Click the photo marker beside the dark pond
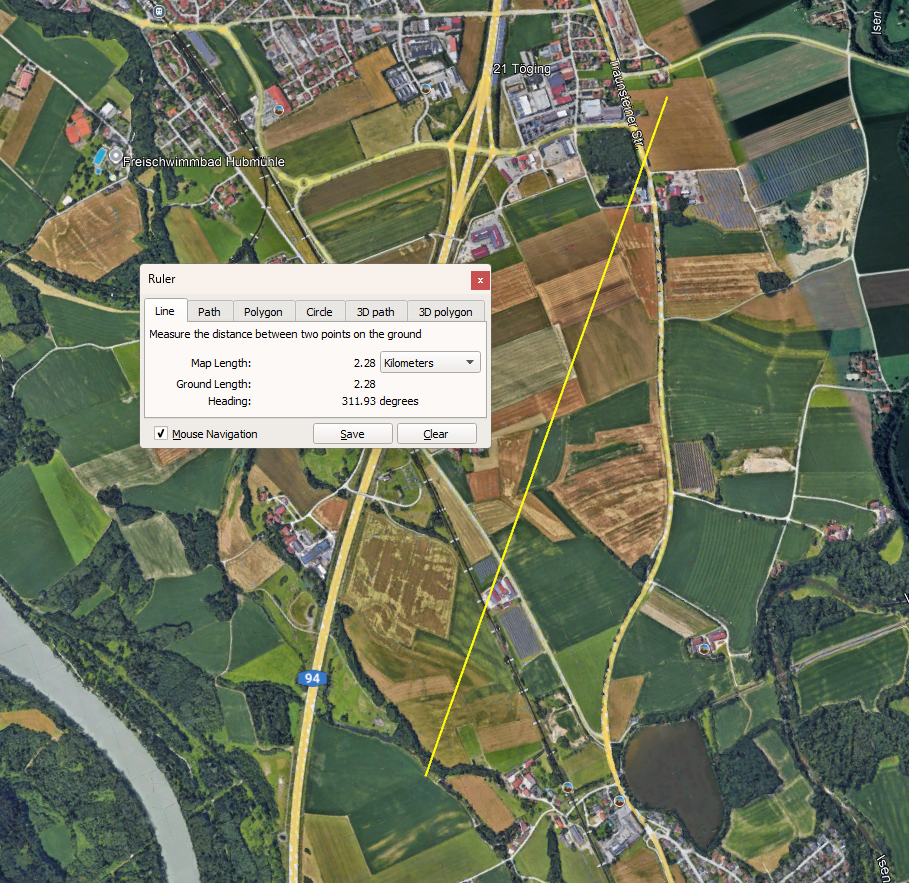 (x=620, y=801)
